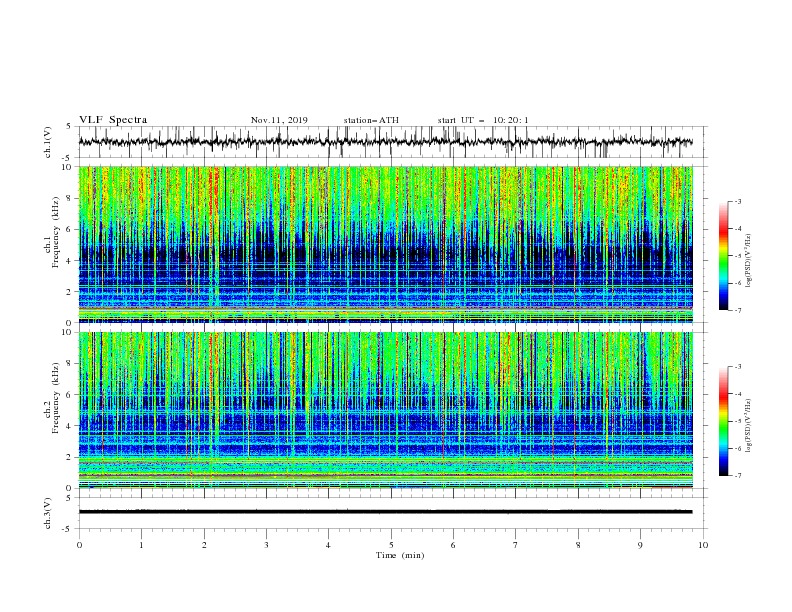The height and width of the screenshot is (612, 792).
Task: Click the ch.2 spectrogram color scale bar
Action: (x=723, y=421)
